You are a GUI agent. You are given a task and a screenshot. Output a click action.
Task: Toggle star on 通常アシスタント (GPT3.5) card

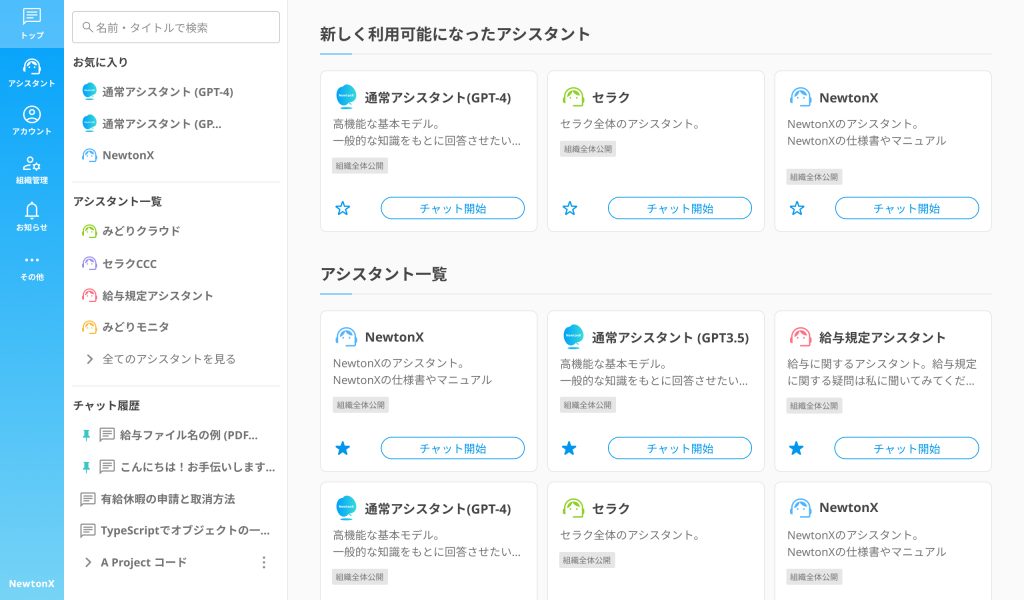point(569,448)
